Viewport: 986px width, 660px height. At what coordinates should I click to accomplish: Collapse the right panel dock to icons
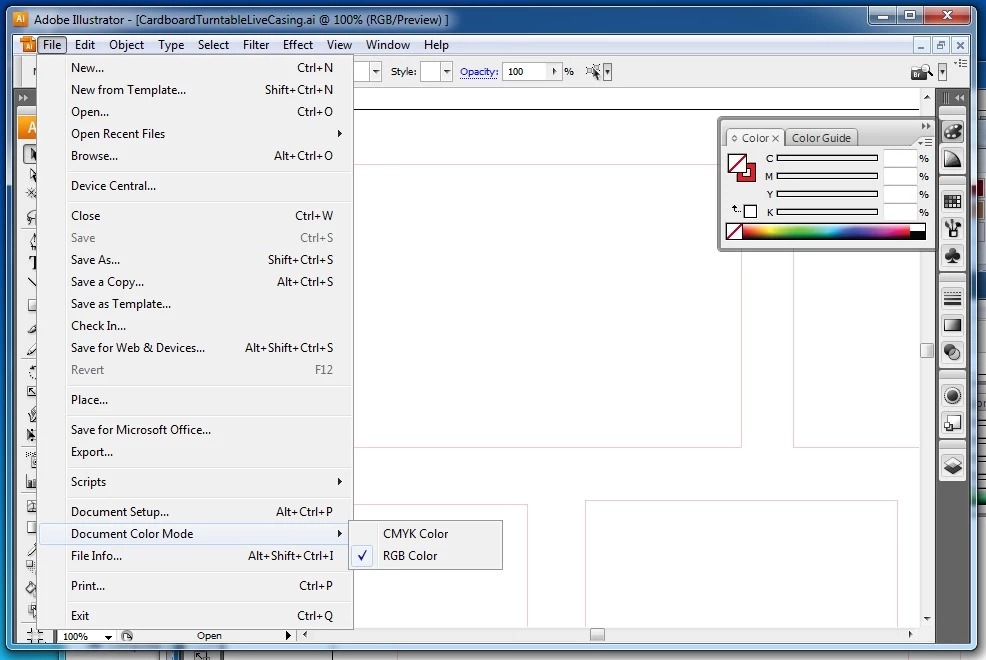(959, 97)
